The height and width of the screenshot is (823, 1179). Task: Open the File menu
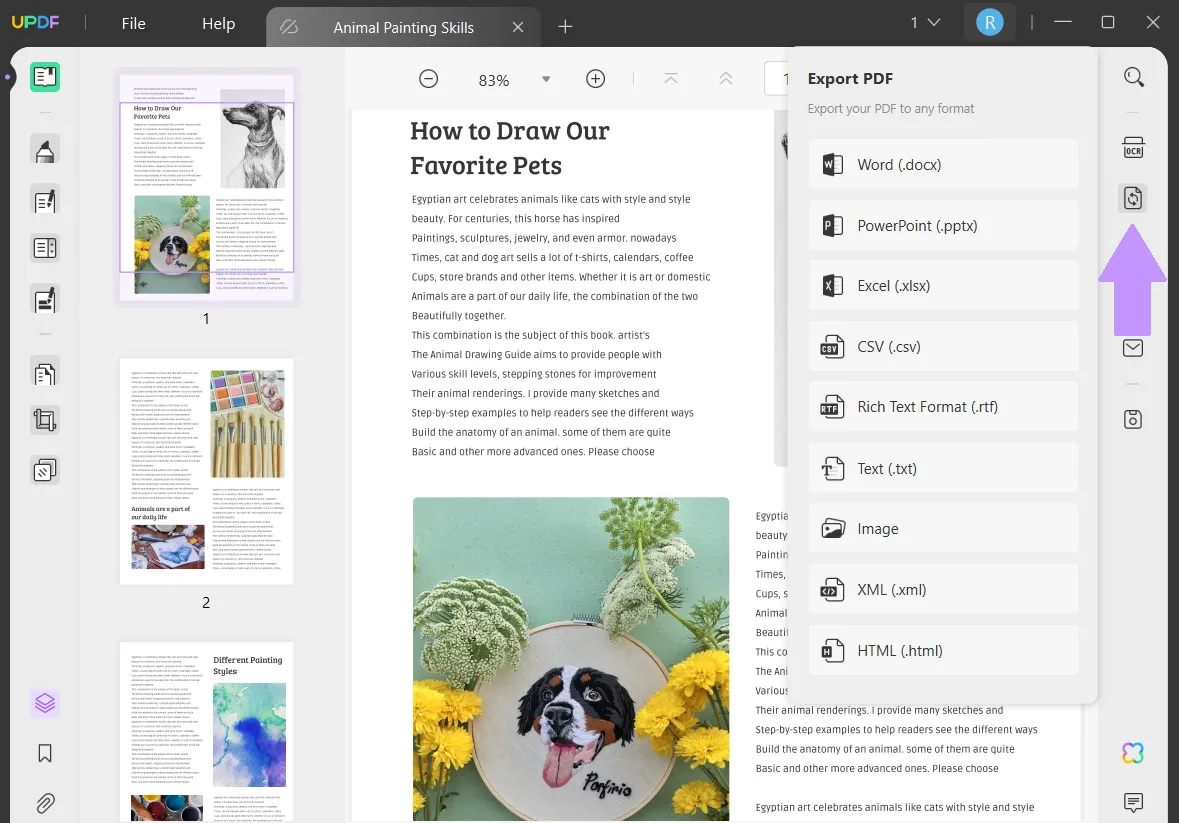[133, 23]
